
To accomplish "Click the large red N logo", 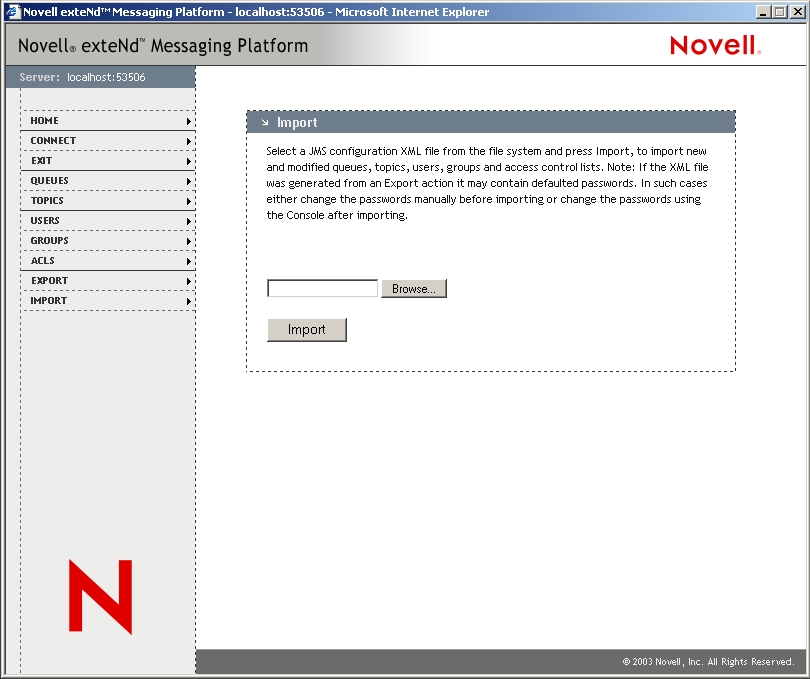I will pyautogui.click(x=101, y=596).
